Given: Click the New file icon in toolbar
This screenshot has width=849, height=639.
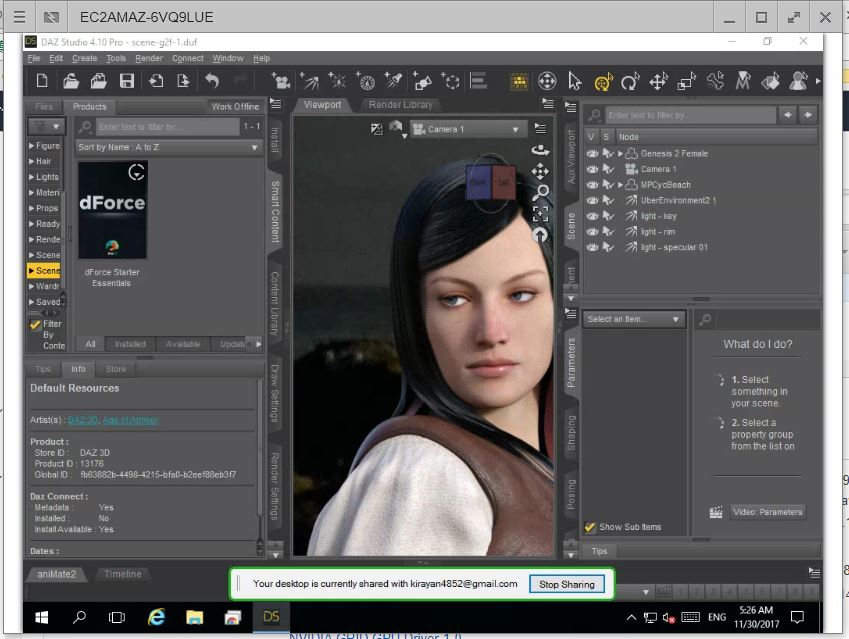Looking at the screenshot, I should (x=42, y=81).
